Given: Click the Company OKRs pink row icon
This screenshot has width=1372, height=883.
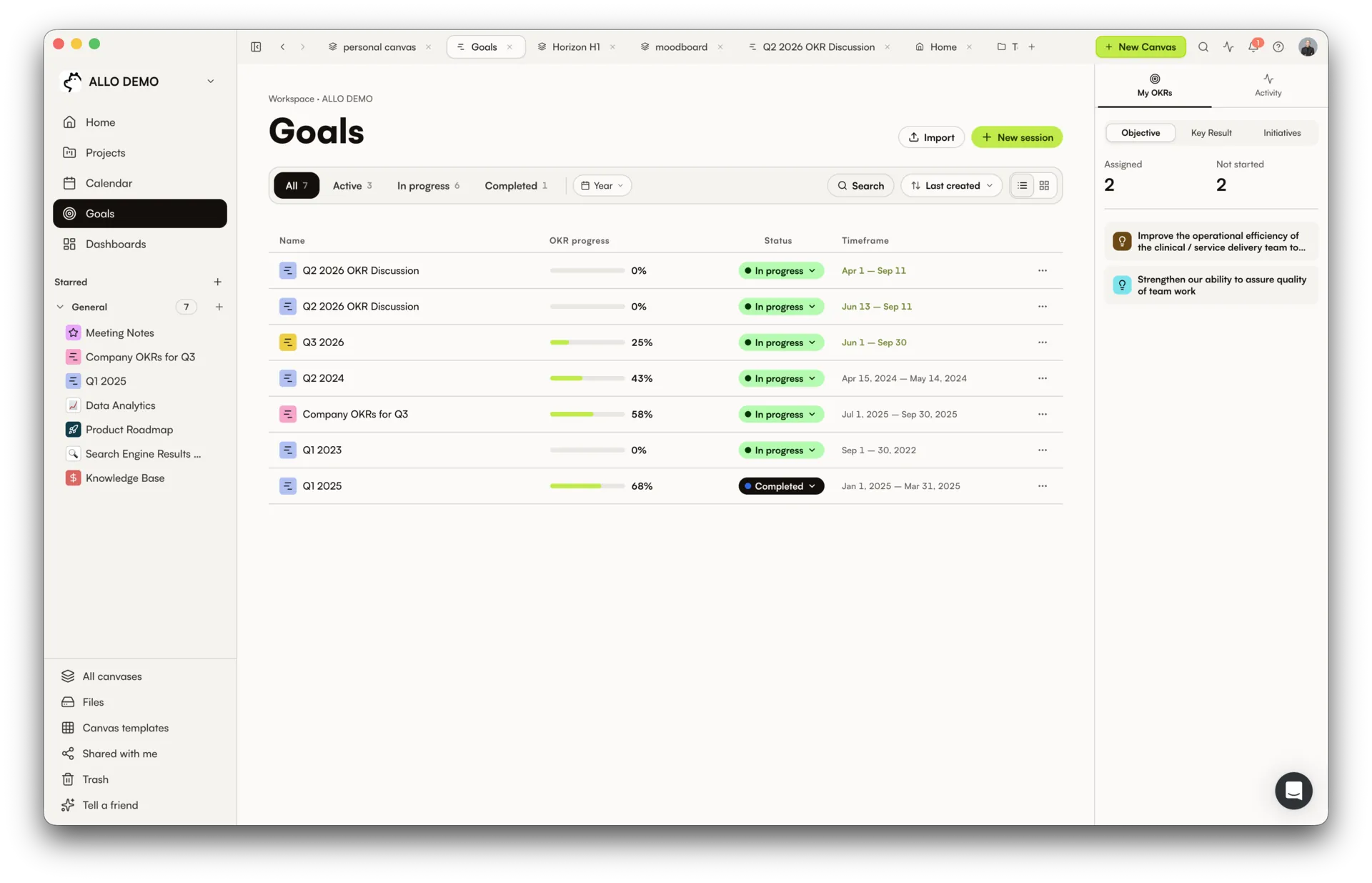Looking at the screenshot, I should (288, 415).
